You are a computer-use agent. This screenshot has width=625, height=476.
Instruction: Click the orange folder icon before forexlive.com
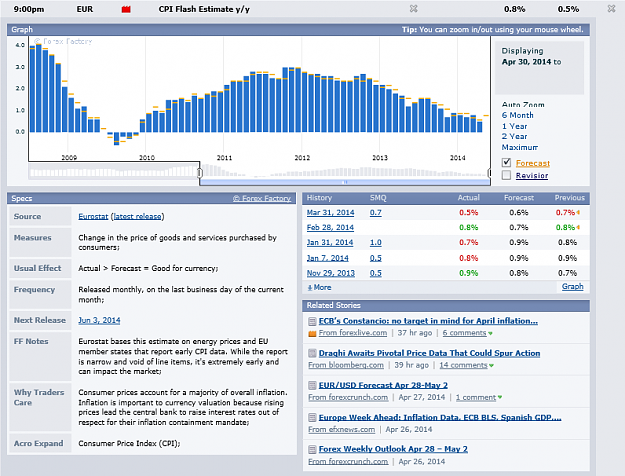[312, 334]
